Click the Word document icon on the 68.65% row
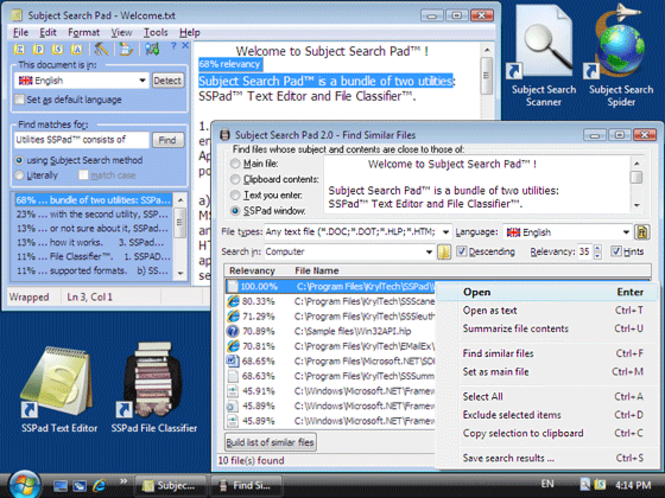This screenshot has width=665, height=498. tap(233, 361)
